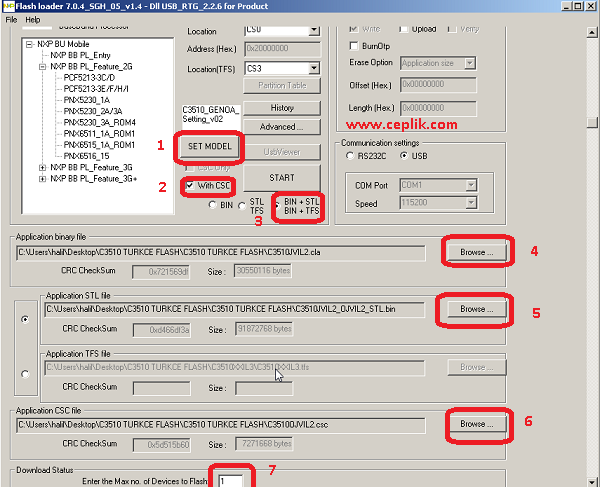Screen dimensions: 600x487
Task: Click the Max no. of Devices field
Action: tap(231, 481)
